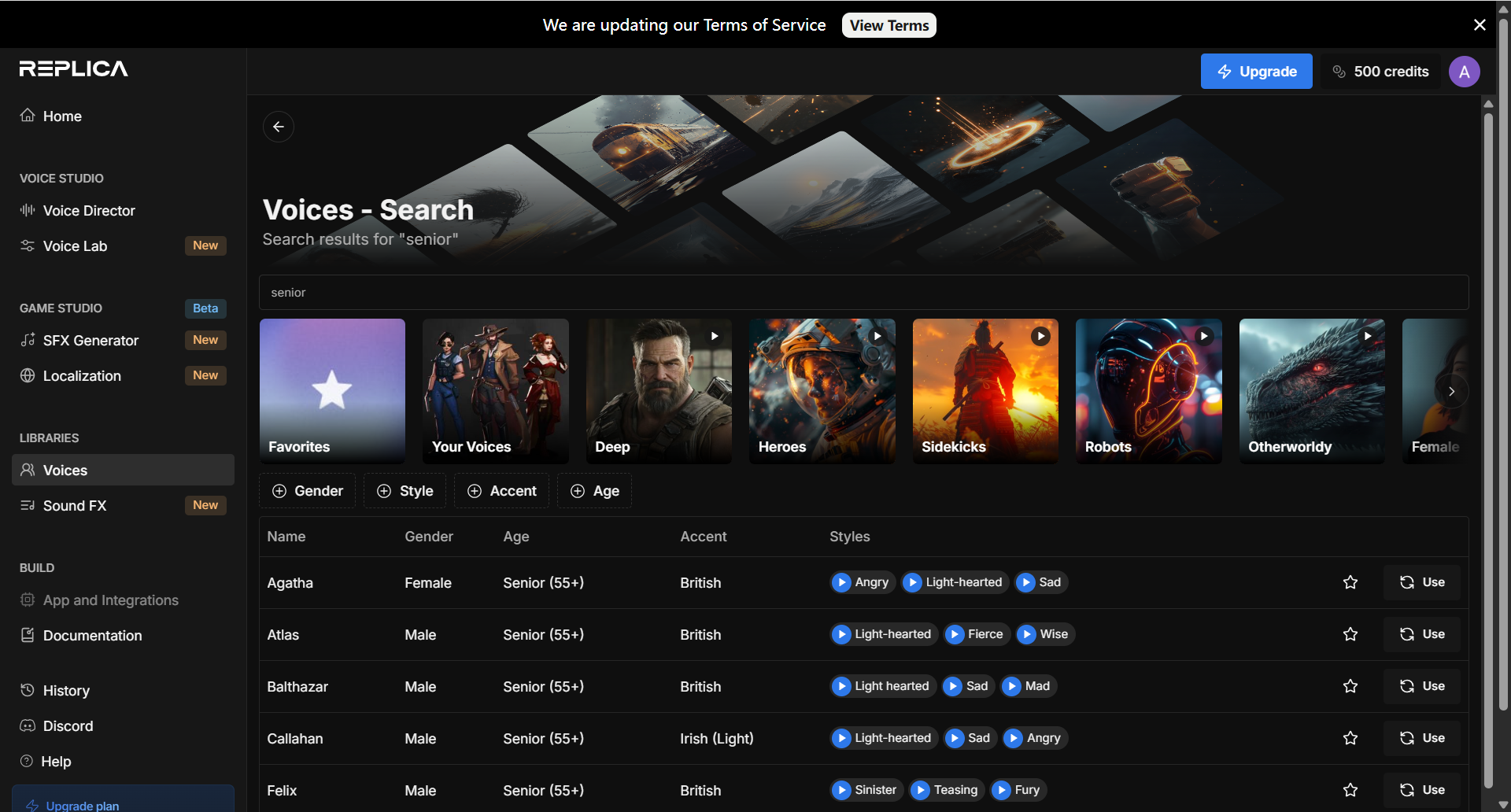Mark Callahan as a favorite voice
Image resolution: width=1511 pixels, height=812 pixels.
point(1350,738)
